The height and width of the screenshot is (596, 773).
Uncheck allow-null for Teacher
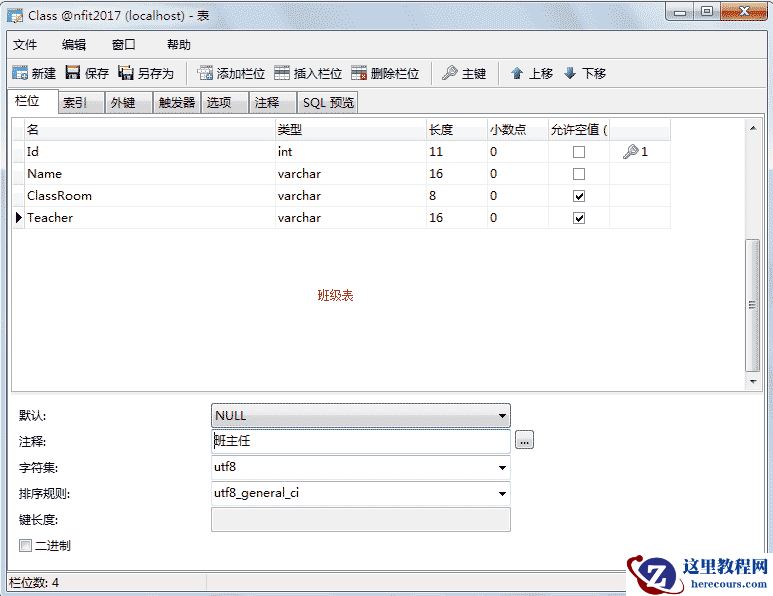(x=579, y=218)
